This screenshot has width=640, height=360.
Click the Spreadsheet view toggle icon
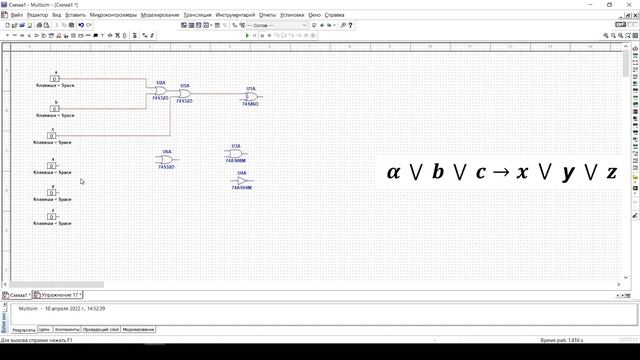[x=191, y=25]
